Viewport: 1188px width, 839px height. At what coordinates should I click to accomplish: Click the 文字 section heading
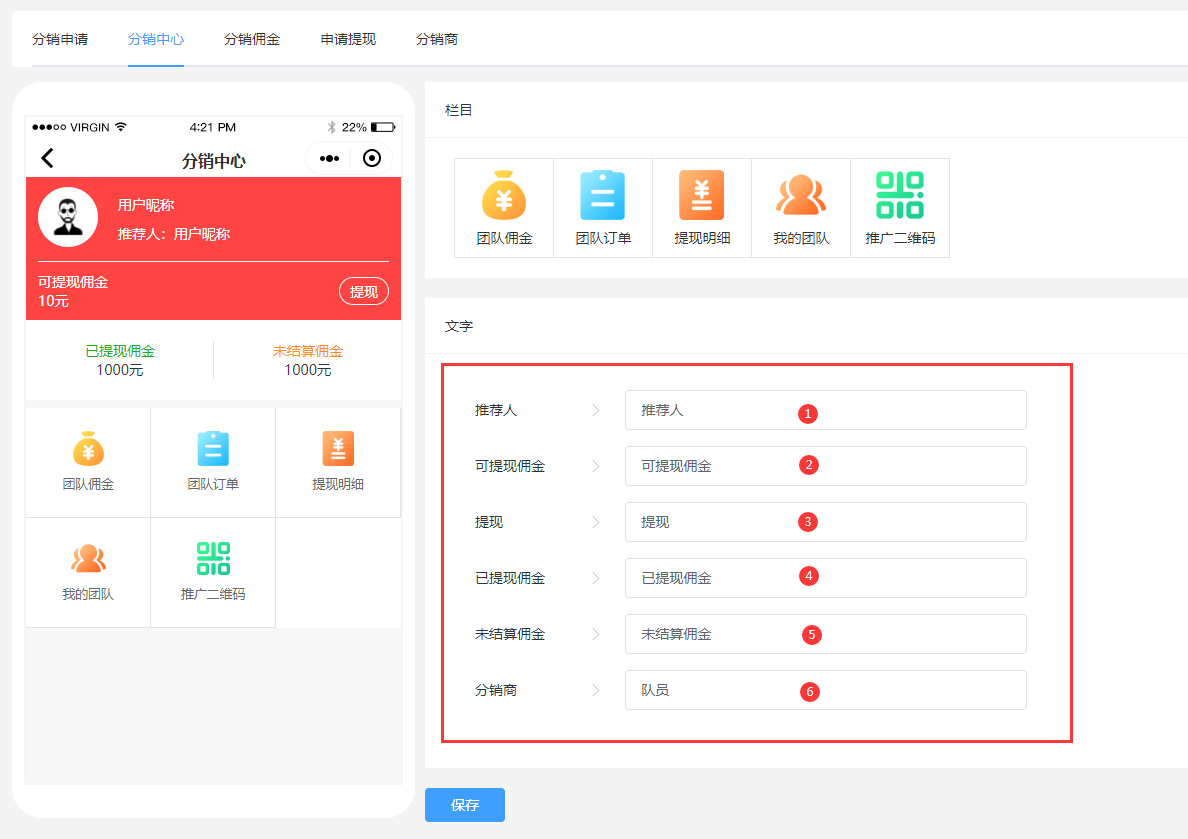pos(458,326)
